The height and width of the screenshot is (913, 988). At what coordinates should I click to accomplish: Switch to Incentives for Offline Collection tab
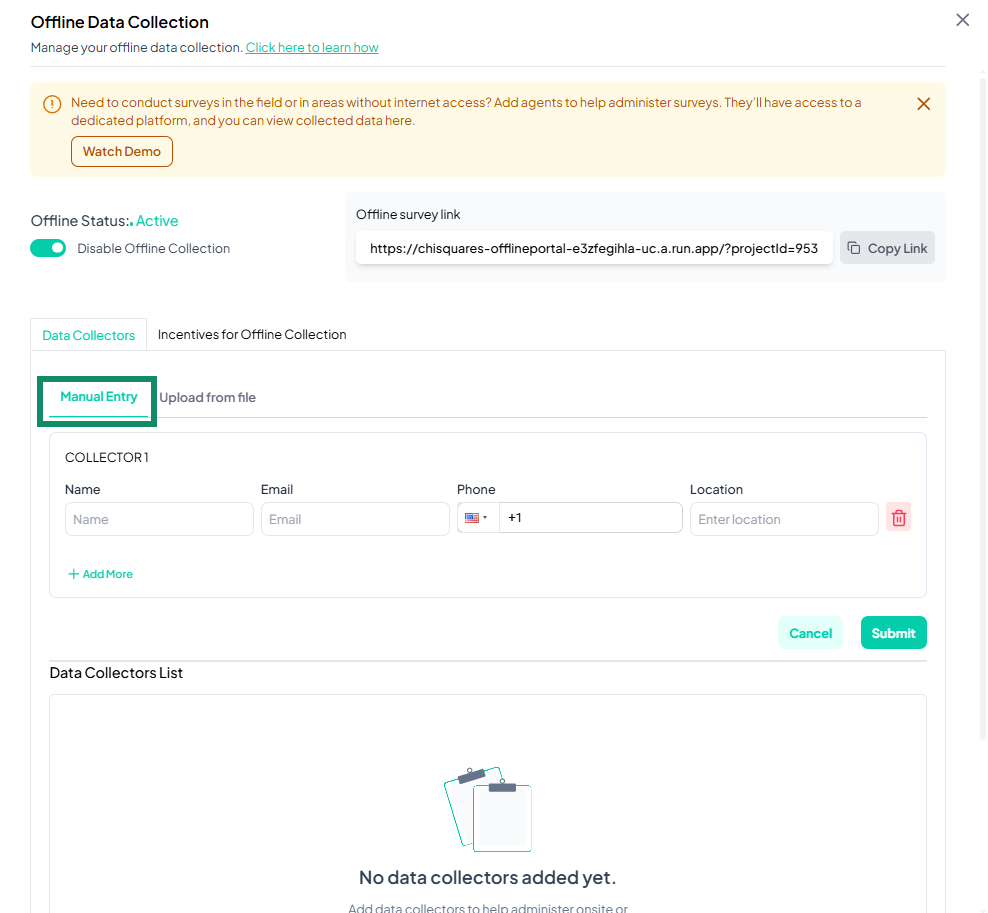point(252,335)
